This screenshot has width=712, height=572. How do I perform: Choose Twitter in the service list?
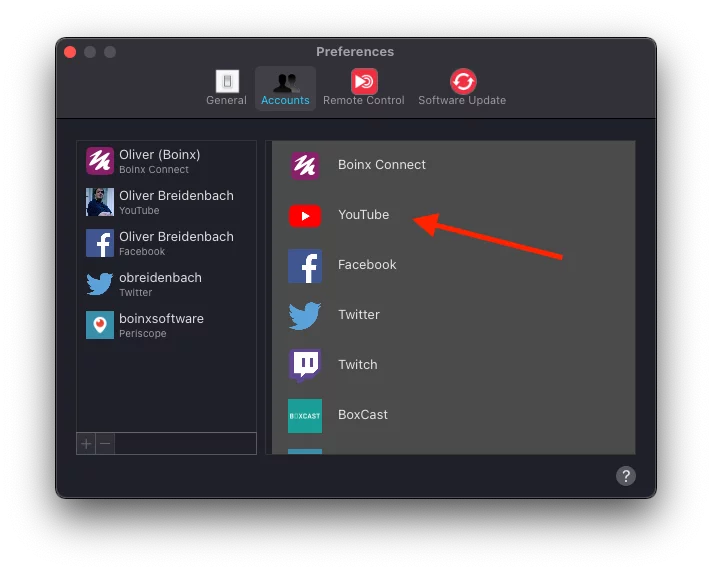[359, 315]
